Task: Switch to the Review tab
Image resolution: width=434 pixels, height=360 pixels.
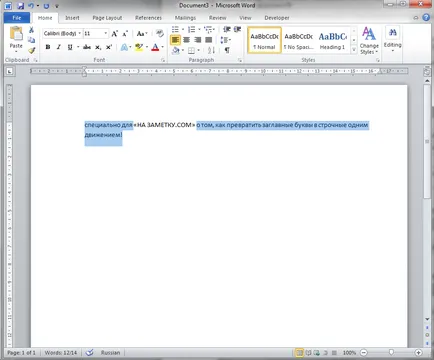Action: pos(217,18)
